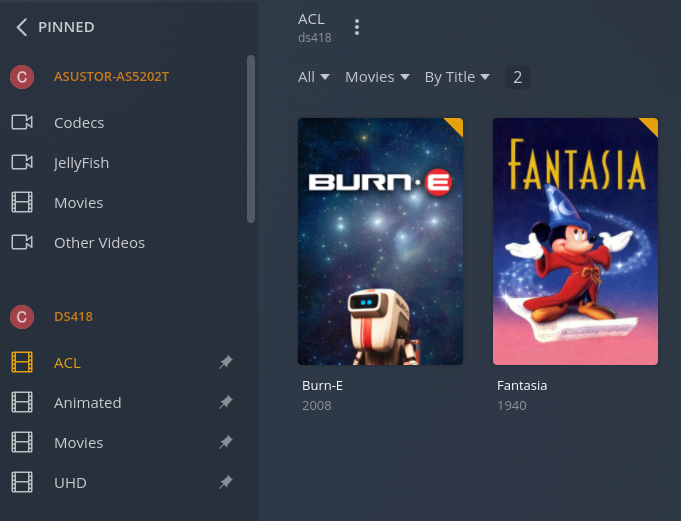The height and width of the screenshot is (521, 681).
Task: Open the Movies type dropdown
Action: 377,77
